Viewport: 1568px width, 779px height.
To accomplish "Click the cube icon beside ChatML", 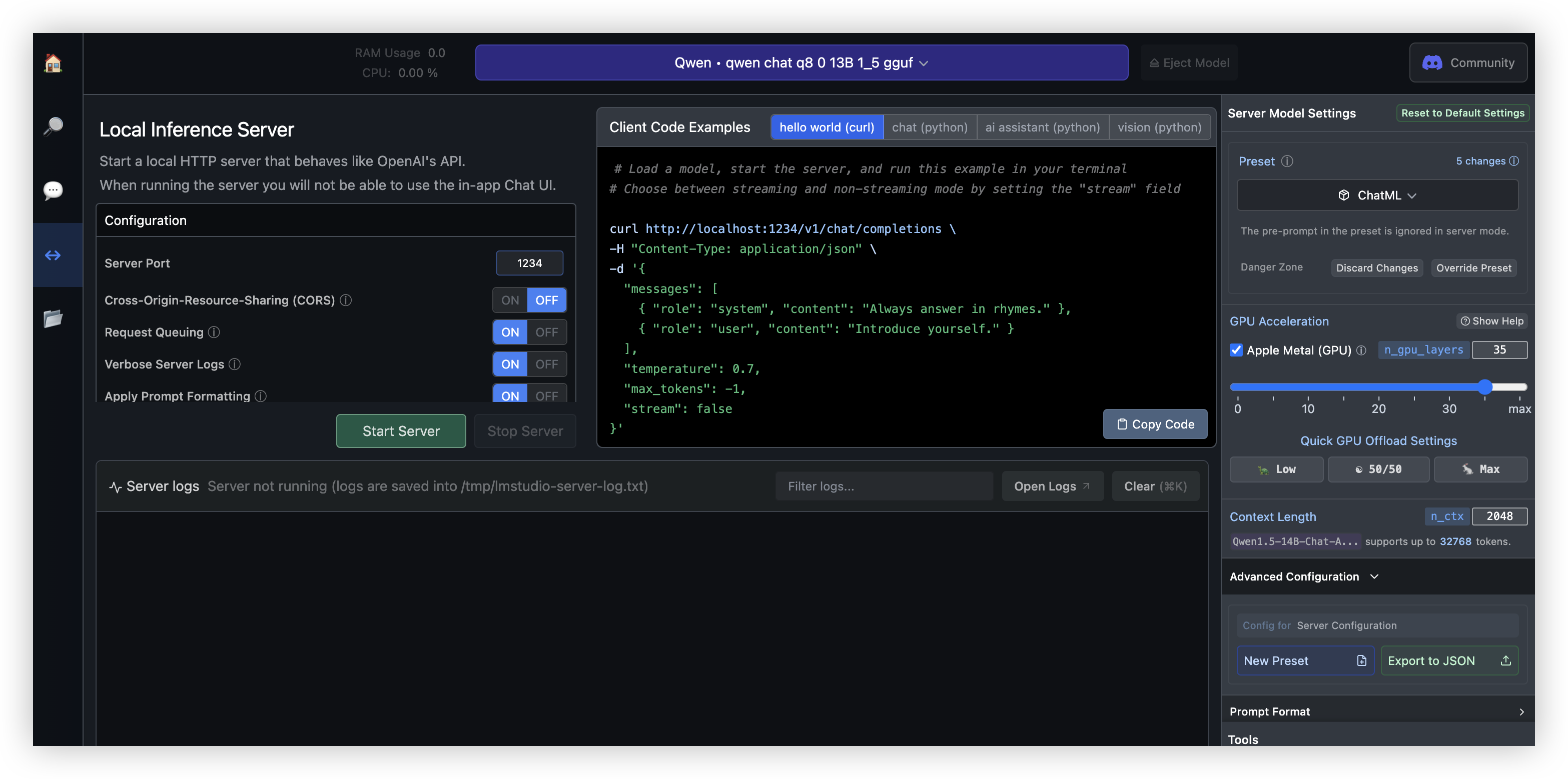I will click(1343, 195).
